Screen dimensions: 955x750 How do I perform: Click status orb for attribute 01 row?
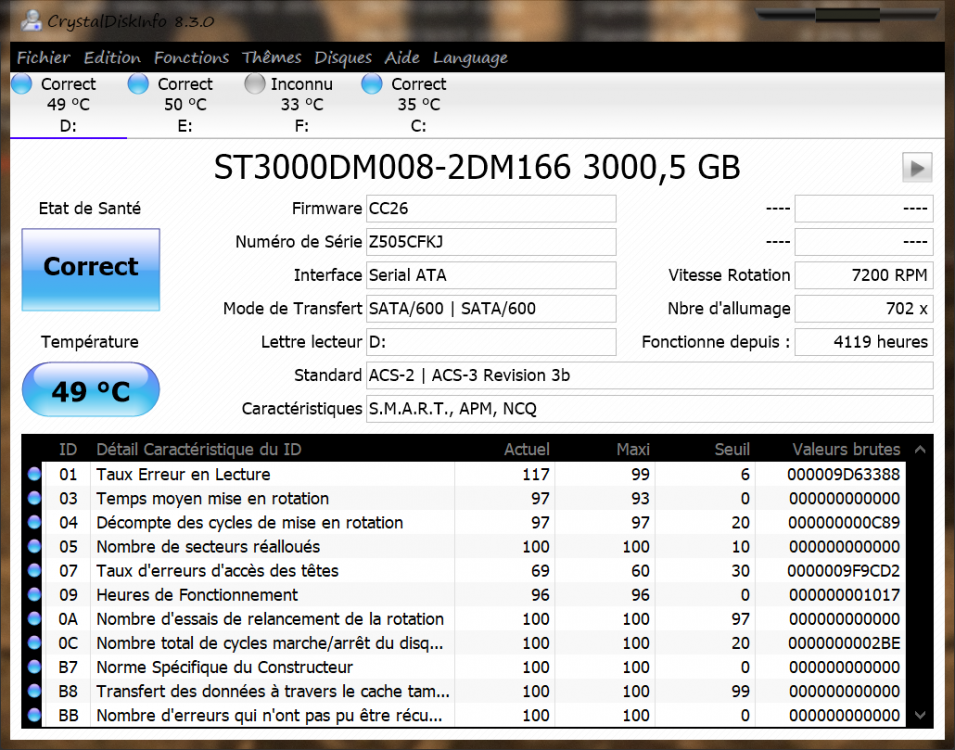34,475
